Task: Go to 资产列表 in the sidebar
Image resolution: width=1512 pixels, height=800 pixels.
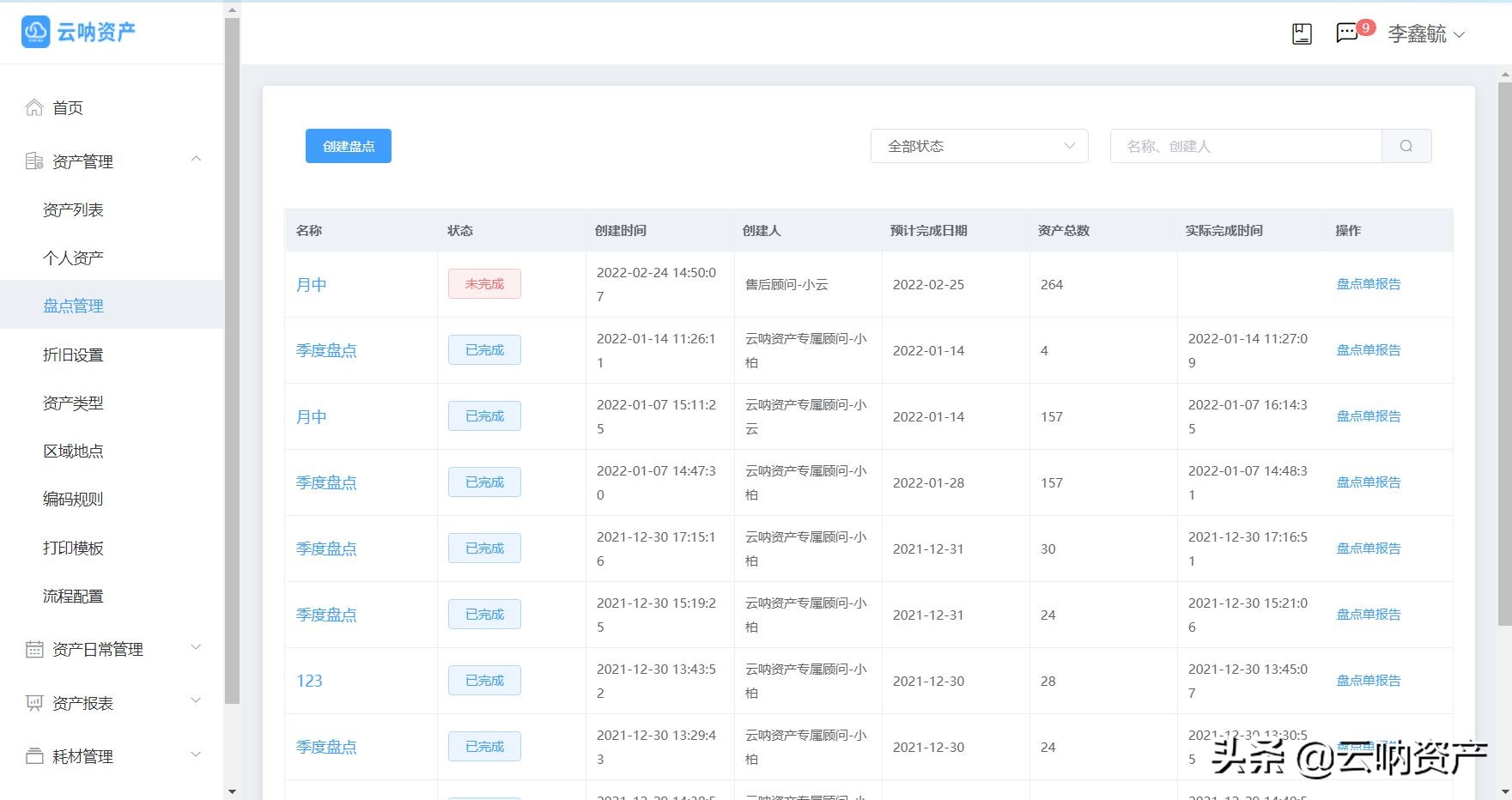Action: click(x=73, y=210)
